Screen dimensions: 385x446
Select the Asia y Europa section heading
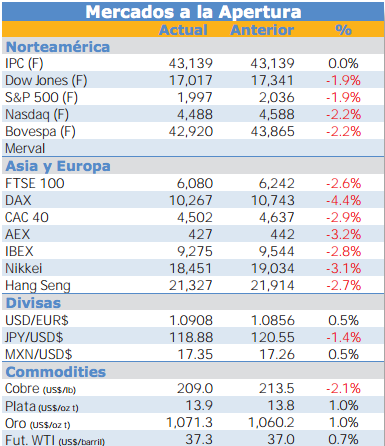point(58,166)
